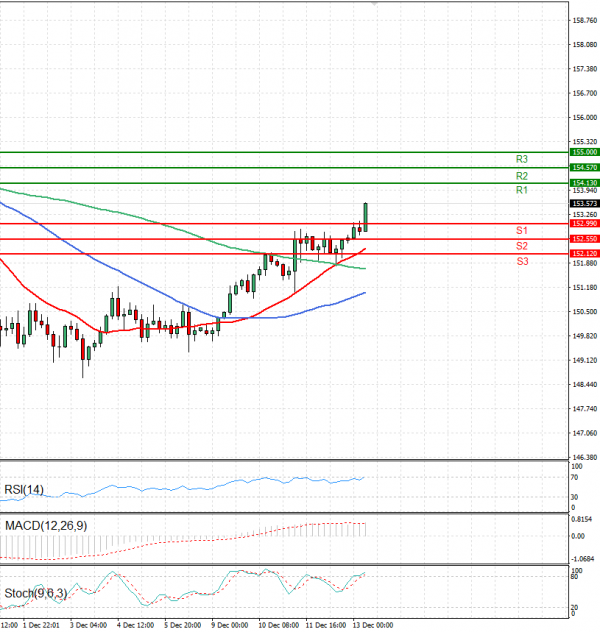Click the 1 Dec 22:01 time label
The image size is (600, 632).
tap(41, 625)
